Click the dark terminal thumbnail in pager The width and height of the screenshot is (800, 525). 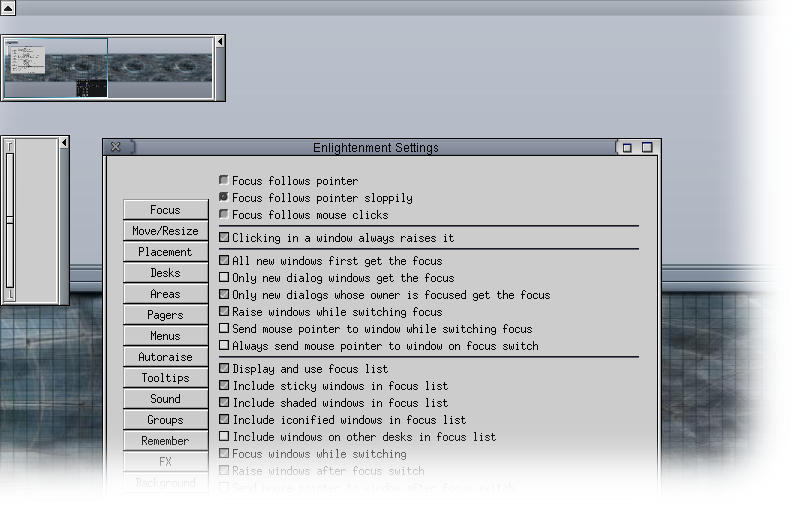tap(92, 88)
